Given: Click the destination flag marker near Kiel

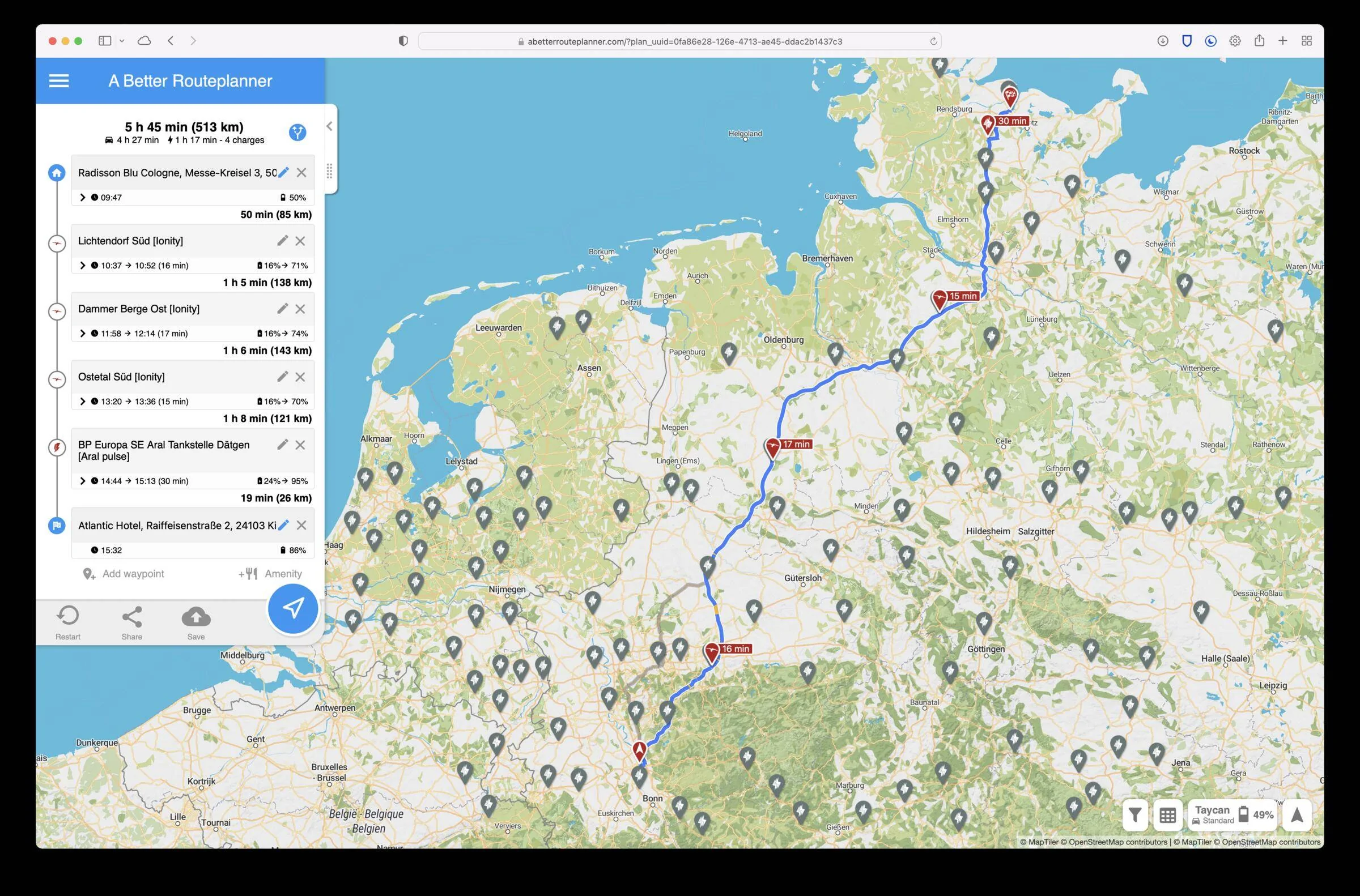Looking at the screenshot, I should click(1010, 96).
